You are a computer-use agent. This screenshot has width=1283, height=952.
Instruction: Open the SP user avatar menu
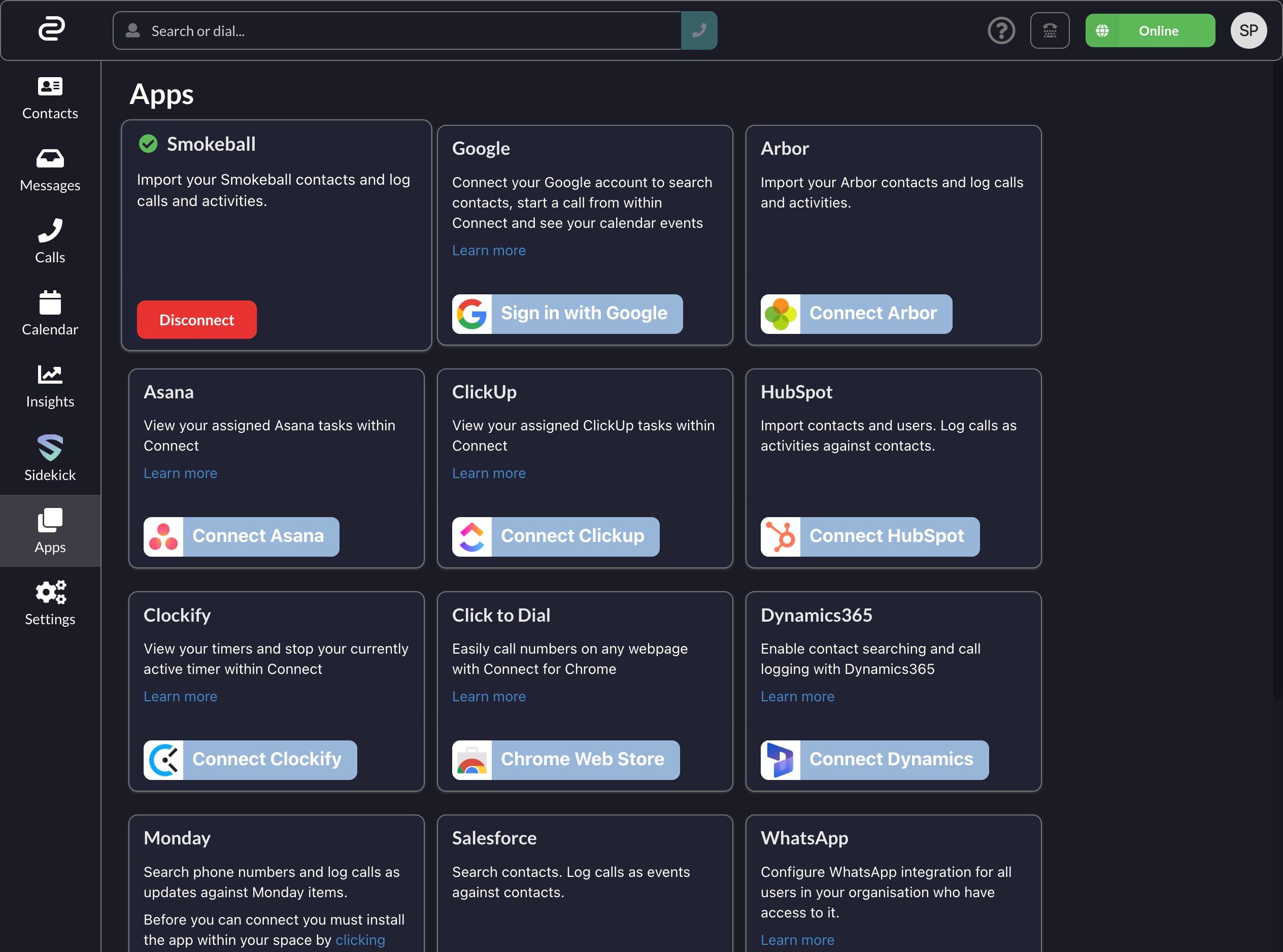coord(1248,30)
